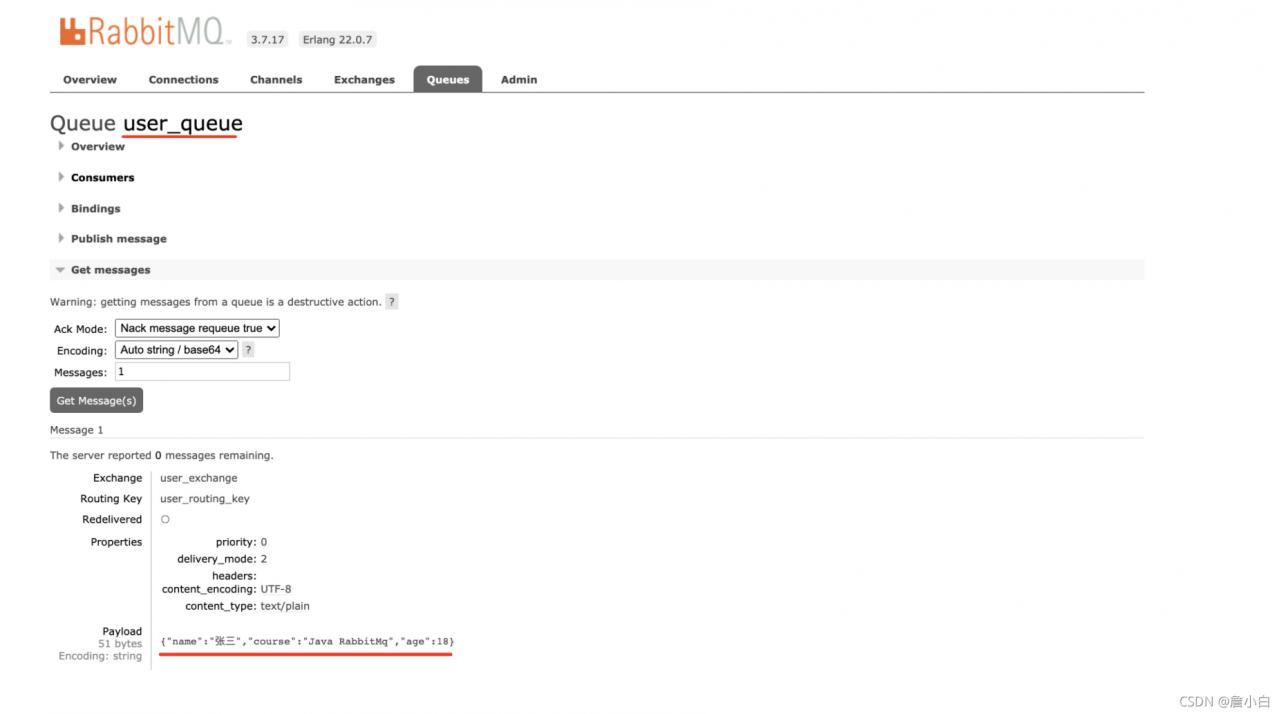This screenshot has width=1280, height=714.
Task: Expand the Publish message section
Action: coord(118,239)
